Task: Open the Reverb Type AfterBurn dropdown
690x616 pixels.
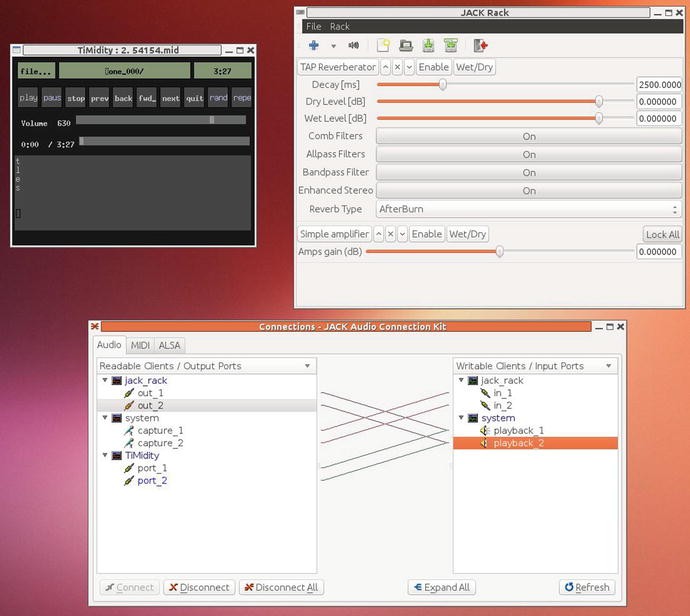Action: (x=529, y=209)
